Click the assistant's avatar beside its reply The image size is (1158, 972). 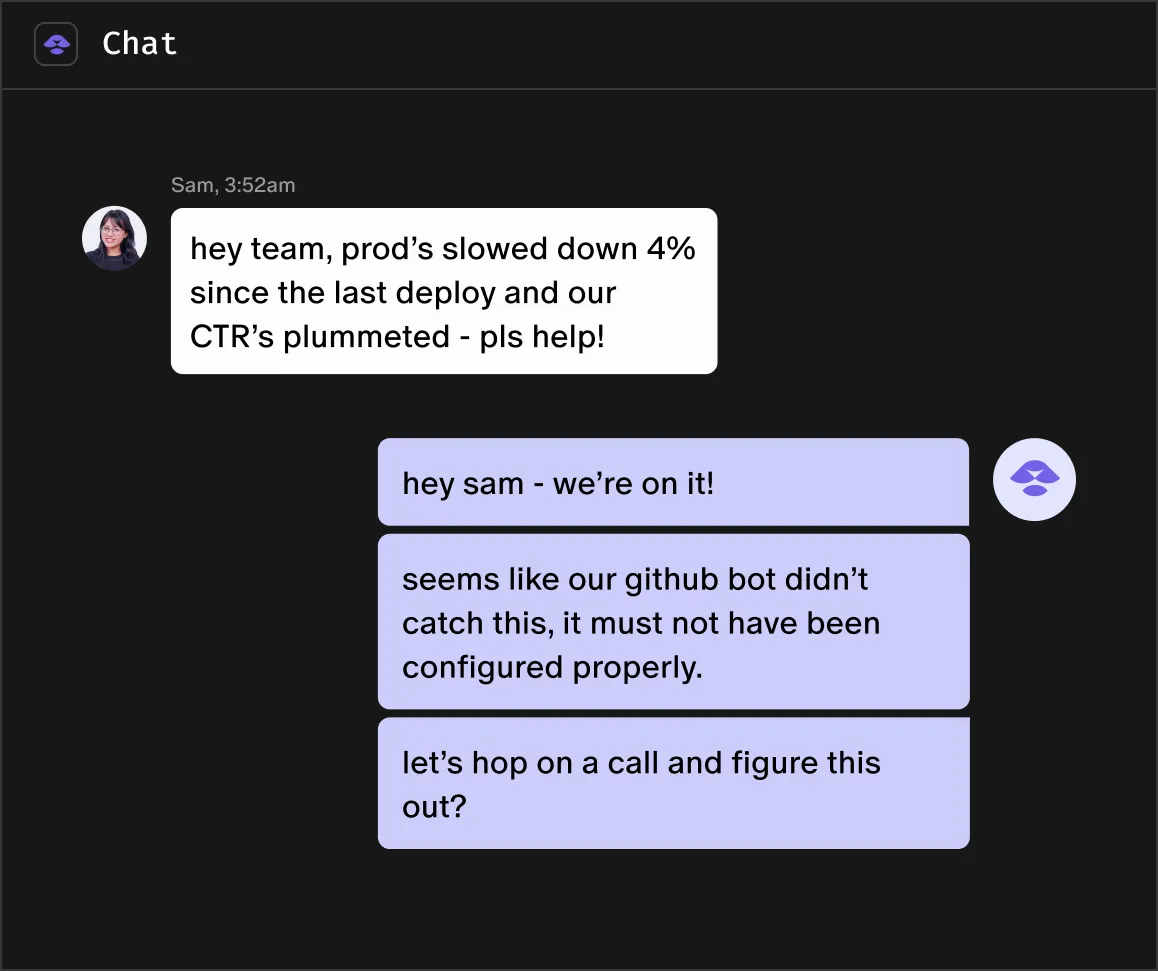point(1034,480)
